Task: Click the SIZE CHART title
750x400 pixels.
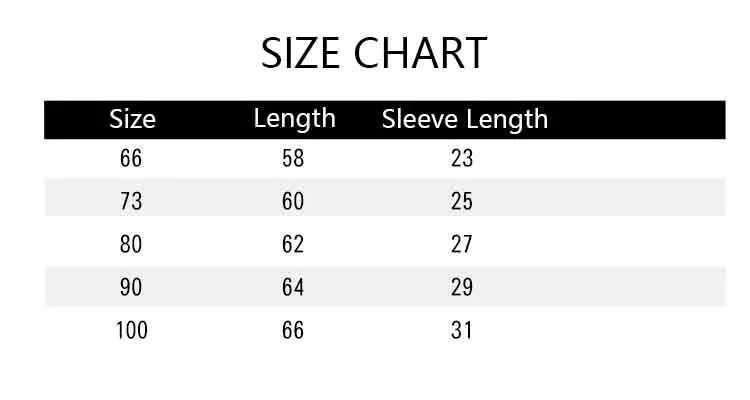Action: coord(374,53)
